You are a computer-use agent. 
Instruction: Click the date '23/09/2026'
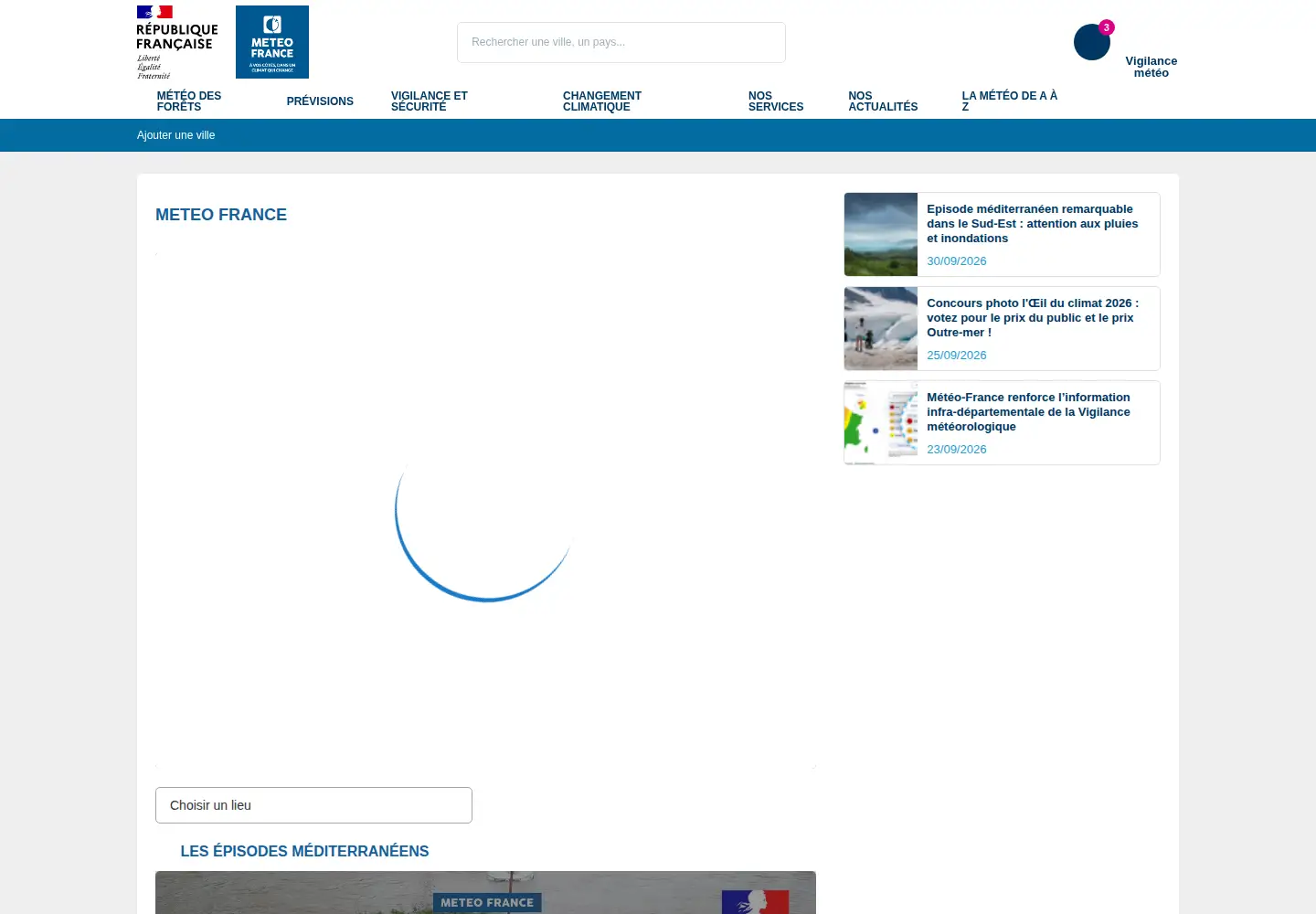pyautogui.click(x=957, y=450)
